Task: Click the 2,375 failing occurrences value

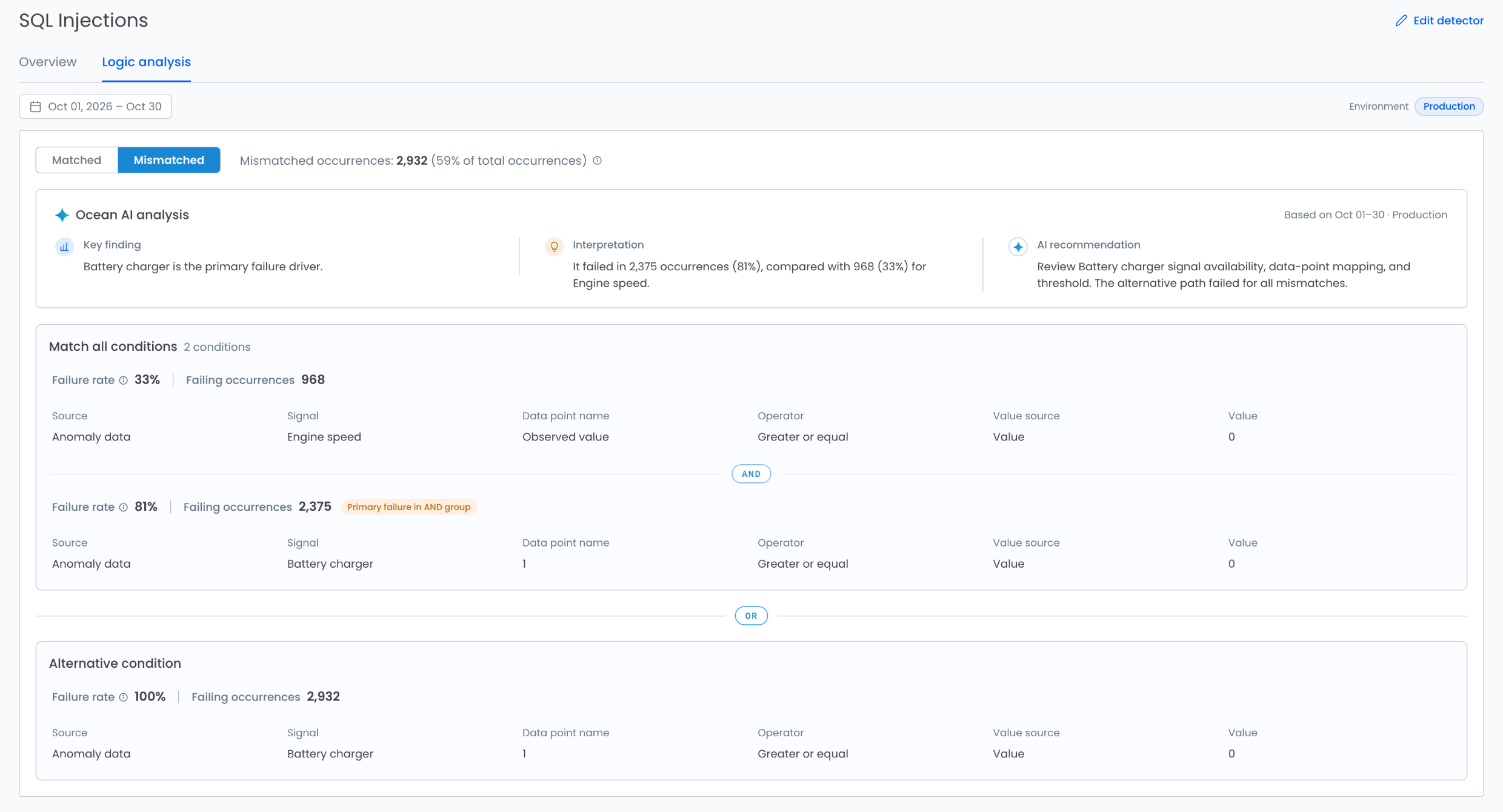Action: coord(315,507)
